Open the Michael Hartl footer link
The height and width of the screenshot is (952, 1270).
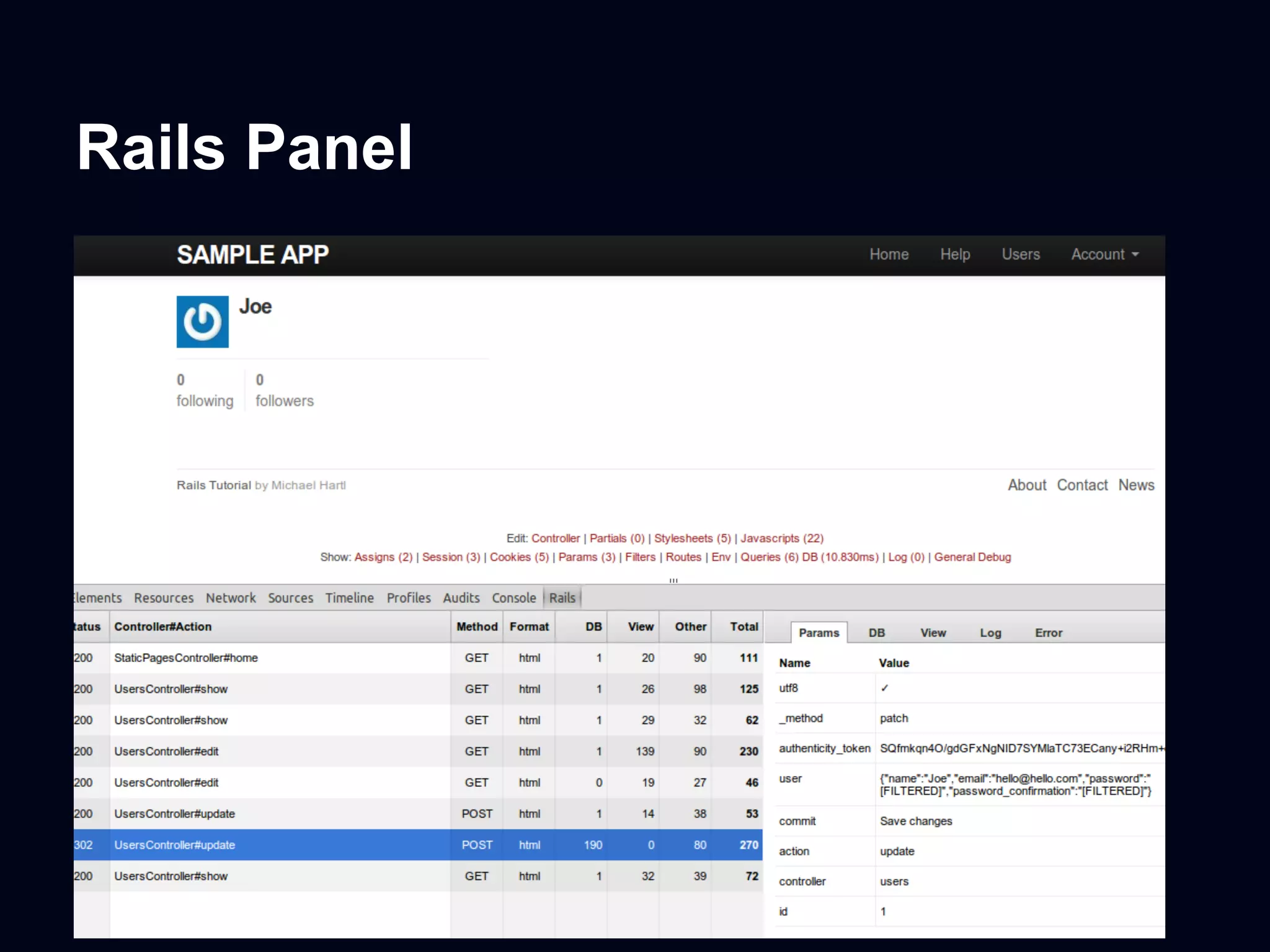308,485
